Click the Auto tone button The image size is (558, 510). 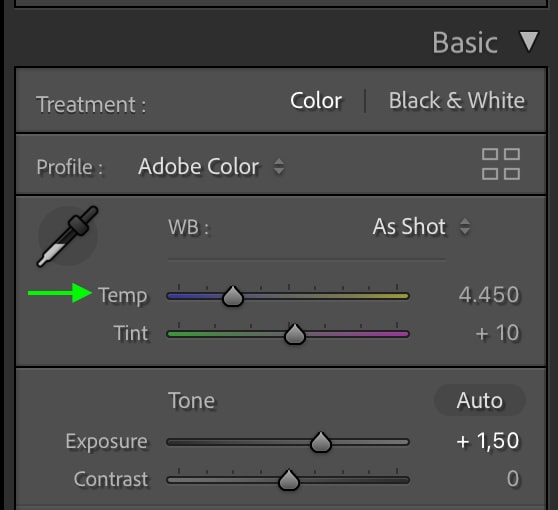point(479,400)
